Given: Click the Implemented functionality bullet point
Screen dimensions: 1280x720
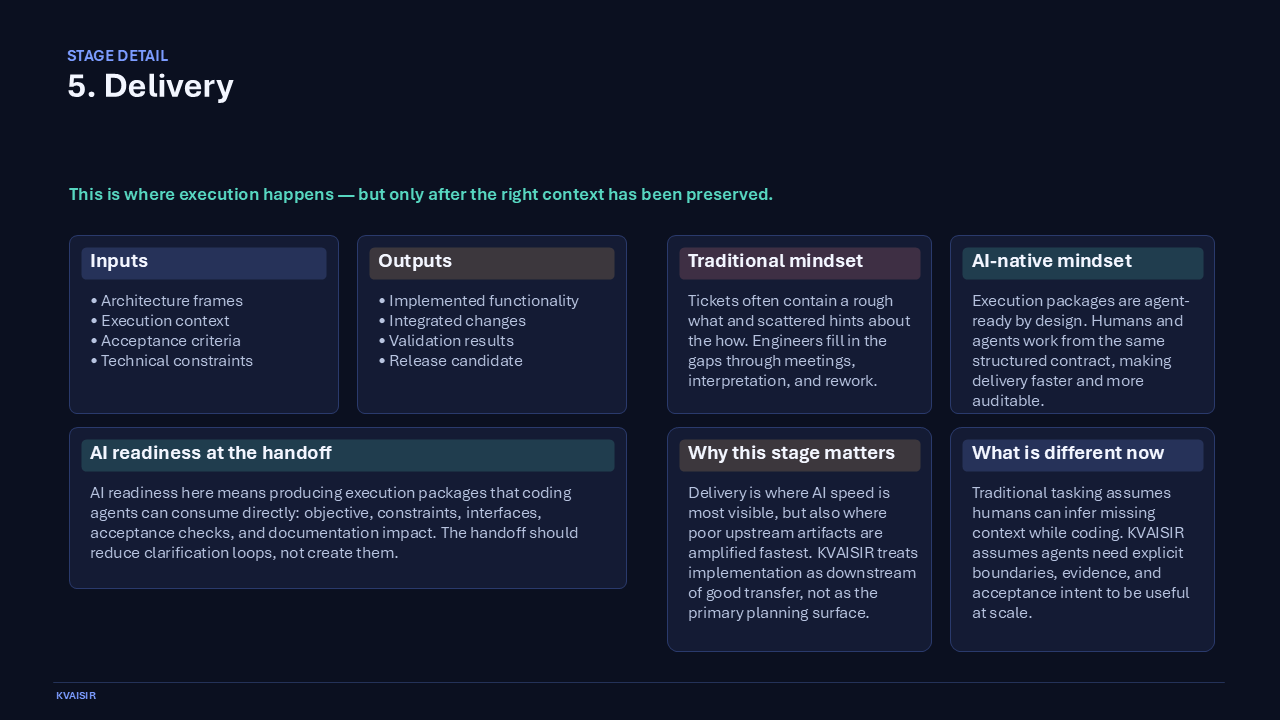Looking at the screenshot, I should point(484,301).
